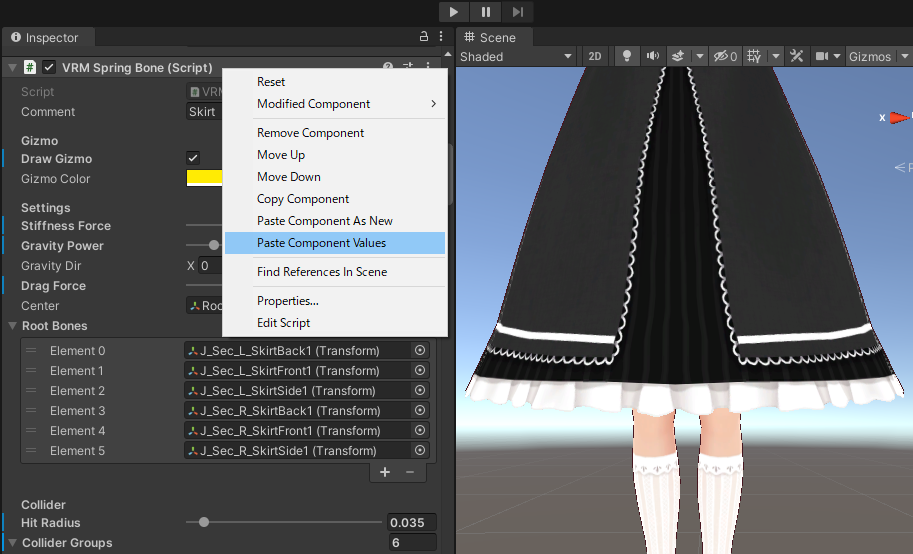Viewport: 913px width, 554px height.
Task: Click the Hit Radius slider handle
Action: (204, 522)
